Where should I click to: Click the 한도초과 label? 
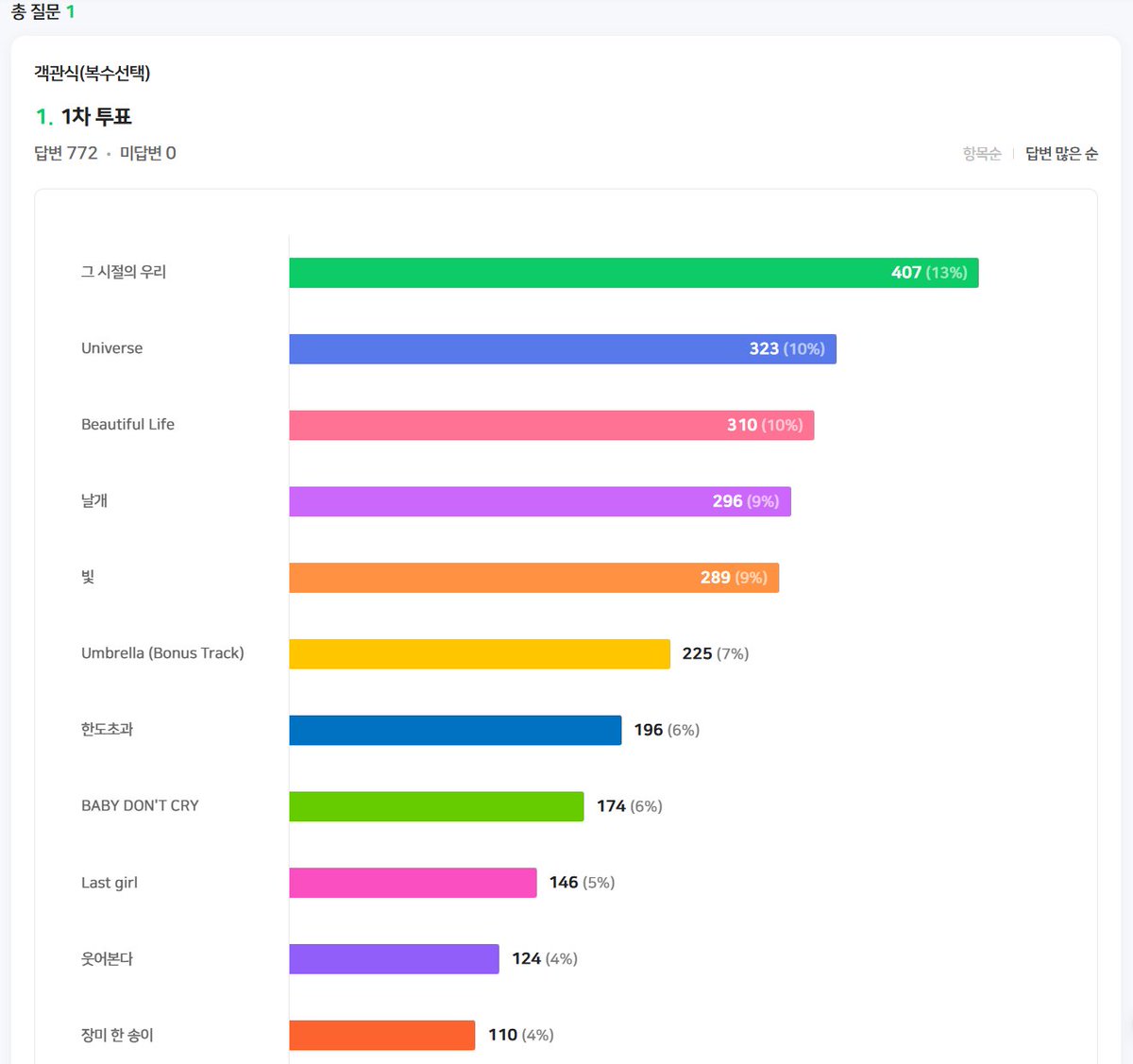(x=107, y=730)
